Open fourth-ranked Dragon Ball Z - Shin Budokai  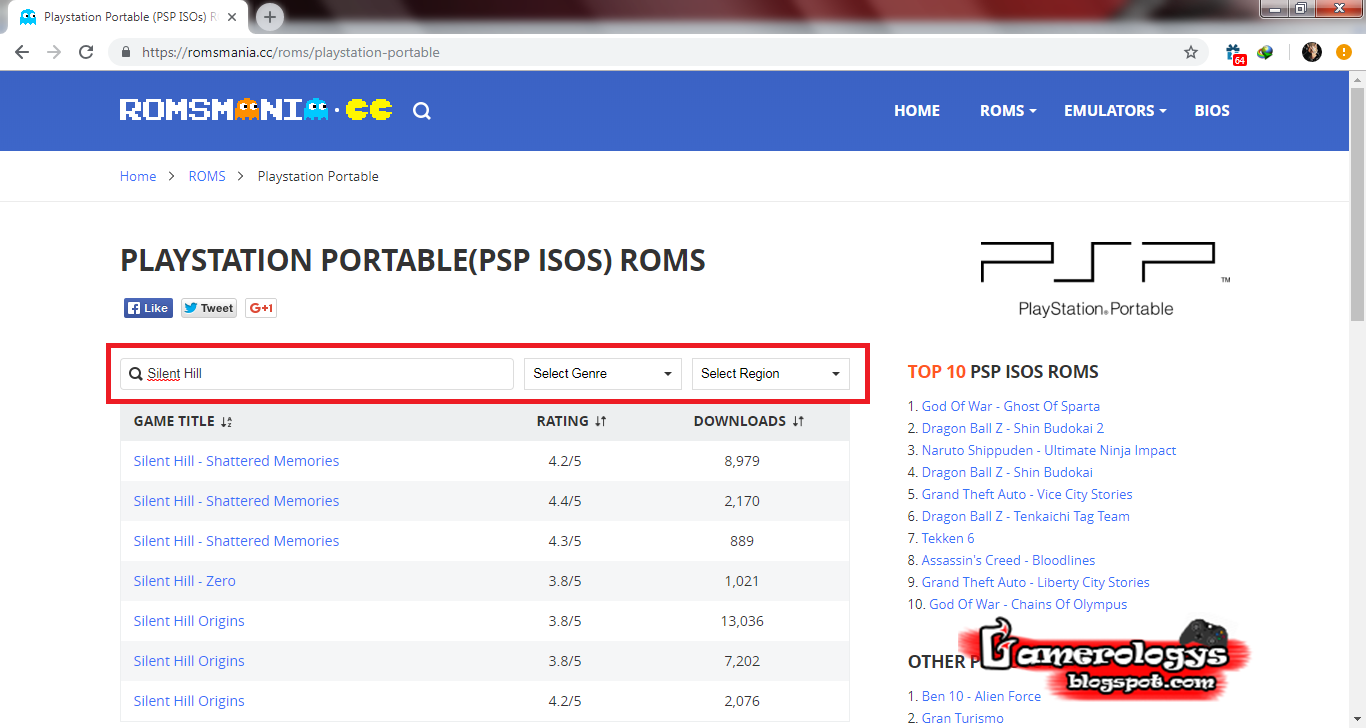pos(1007,472)
